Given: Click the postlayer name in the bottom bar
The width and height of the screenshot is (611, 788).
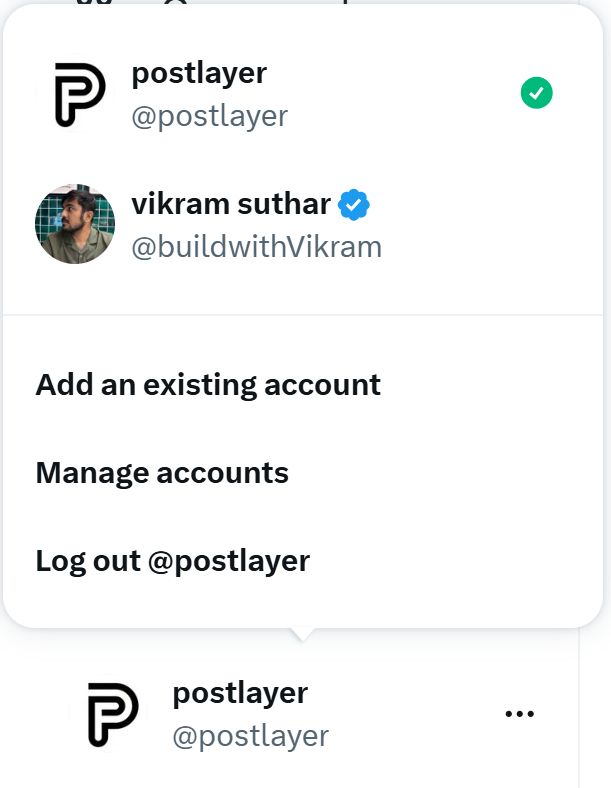Looking at the screenshot, I should coord(240,692).
